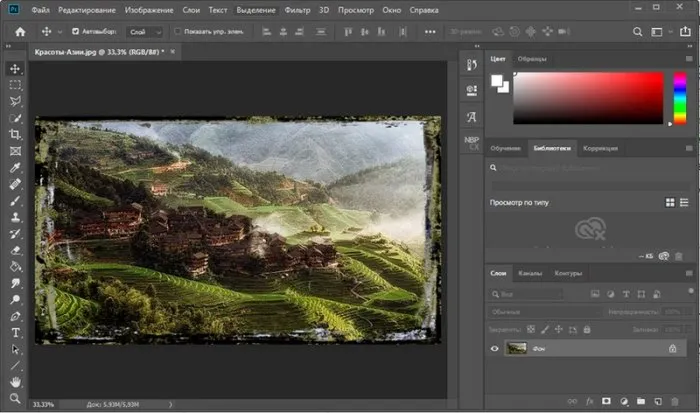This screenshot has width=700, height=413.
Task: Select the Dodge tool
Action: click(15, 300)
